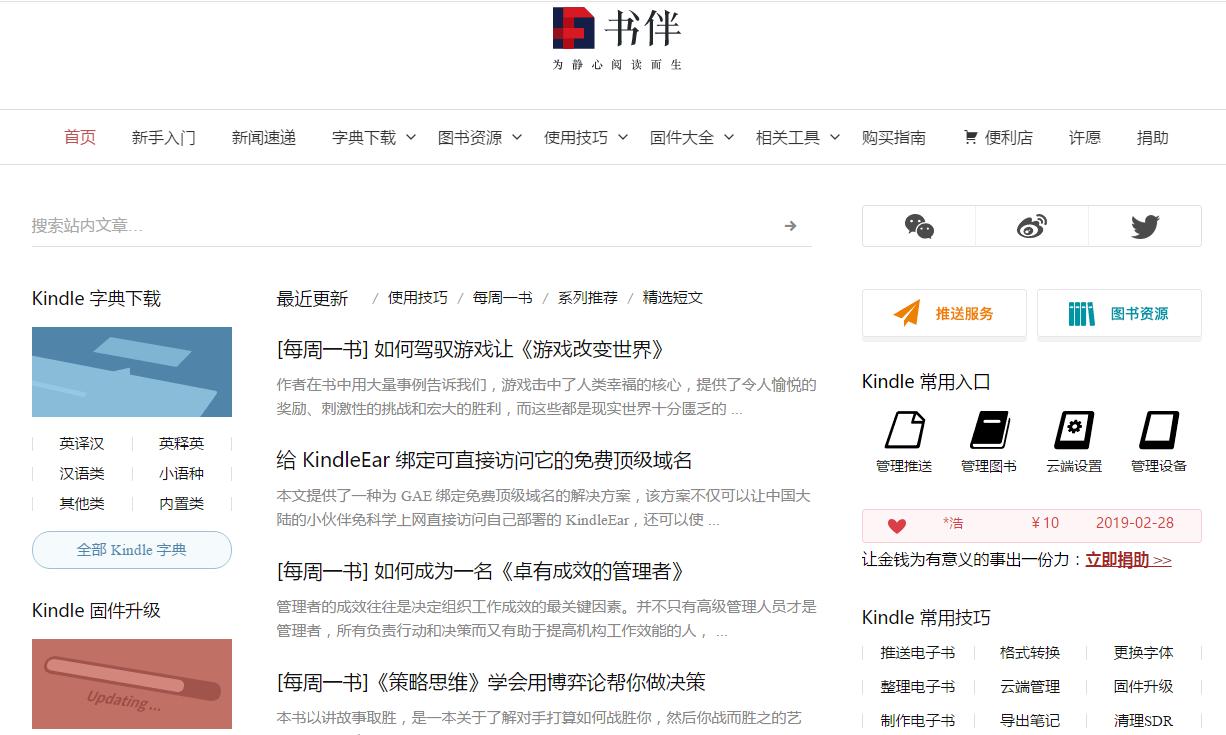This screenshot has height=735, width=1226.
Task: Expand the 字典下载 dropdown menu
Action: pos(373,137)
